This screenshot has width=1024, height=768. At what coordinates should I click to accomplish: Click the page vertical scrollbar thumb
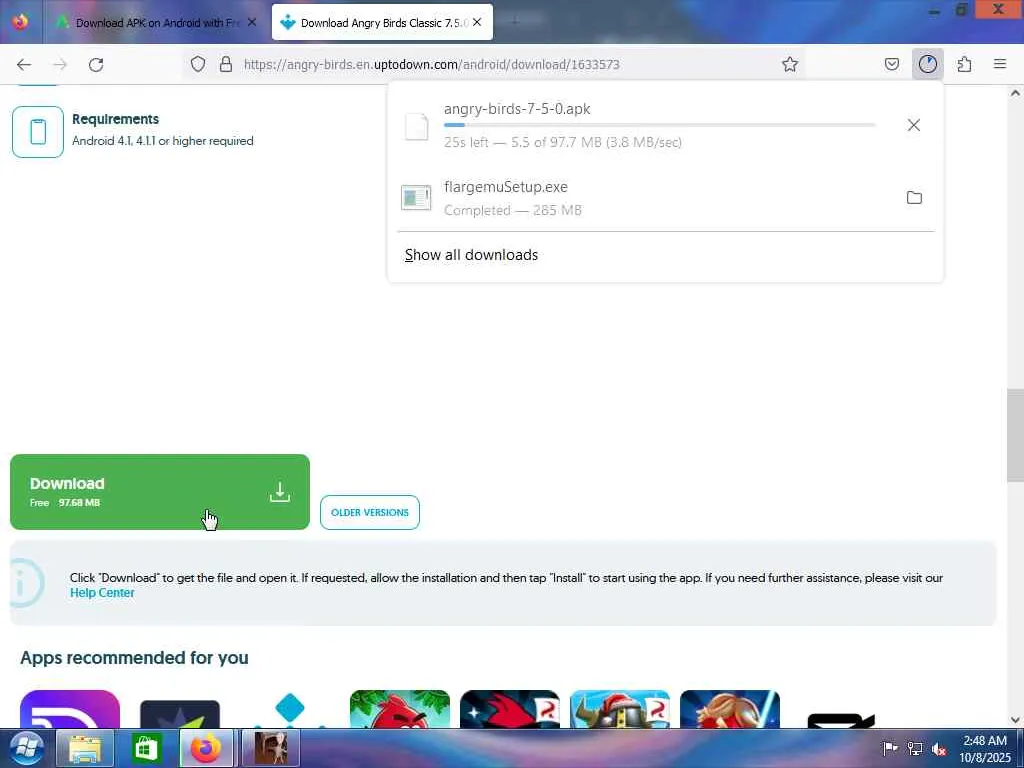coord(1015,435)
